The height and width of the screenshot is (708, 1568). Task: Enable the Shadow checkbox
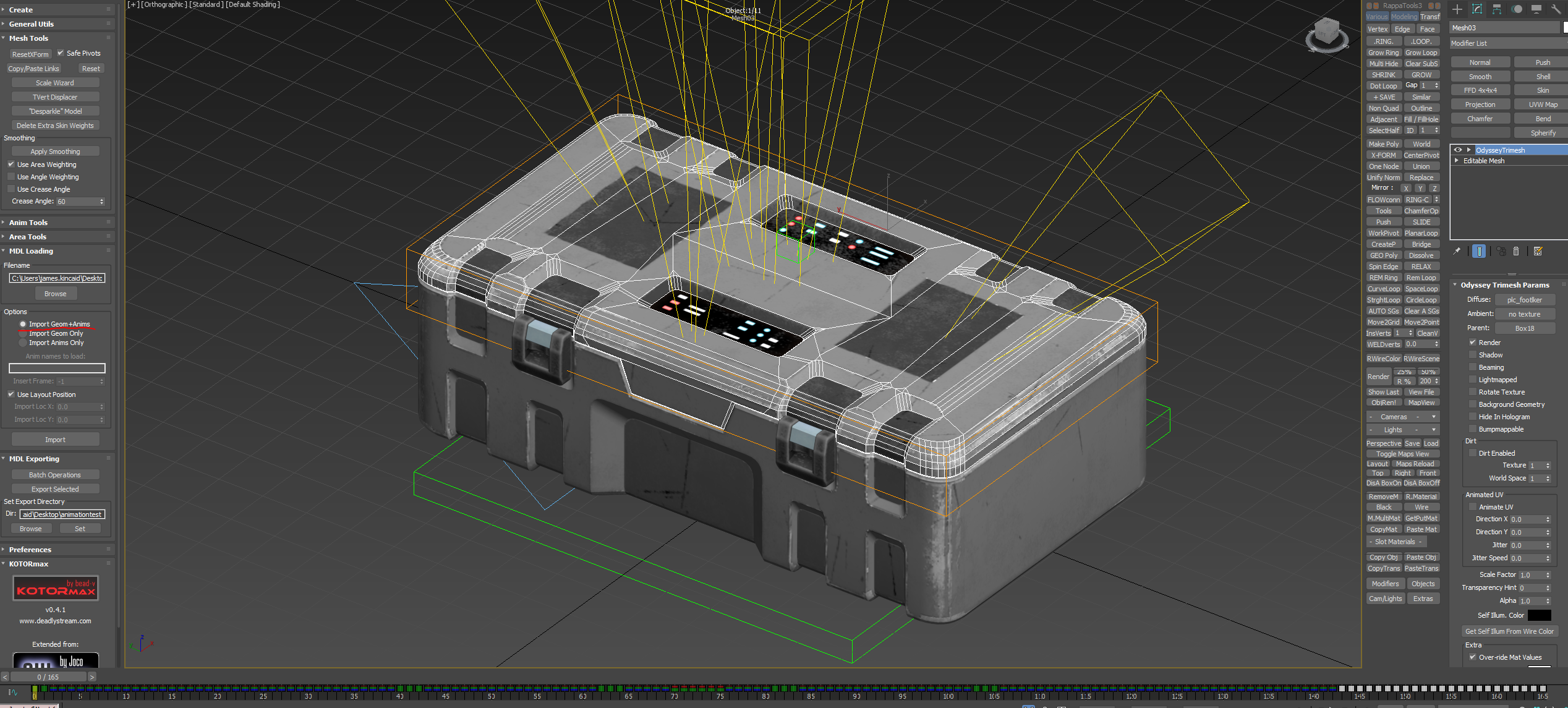click(1473, 355)
